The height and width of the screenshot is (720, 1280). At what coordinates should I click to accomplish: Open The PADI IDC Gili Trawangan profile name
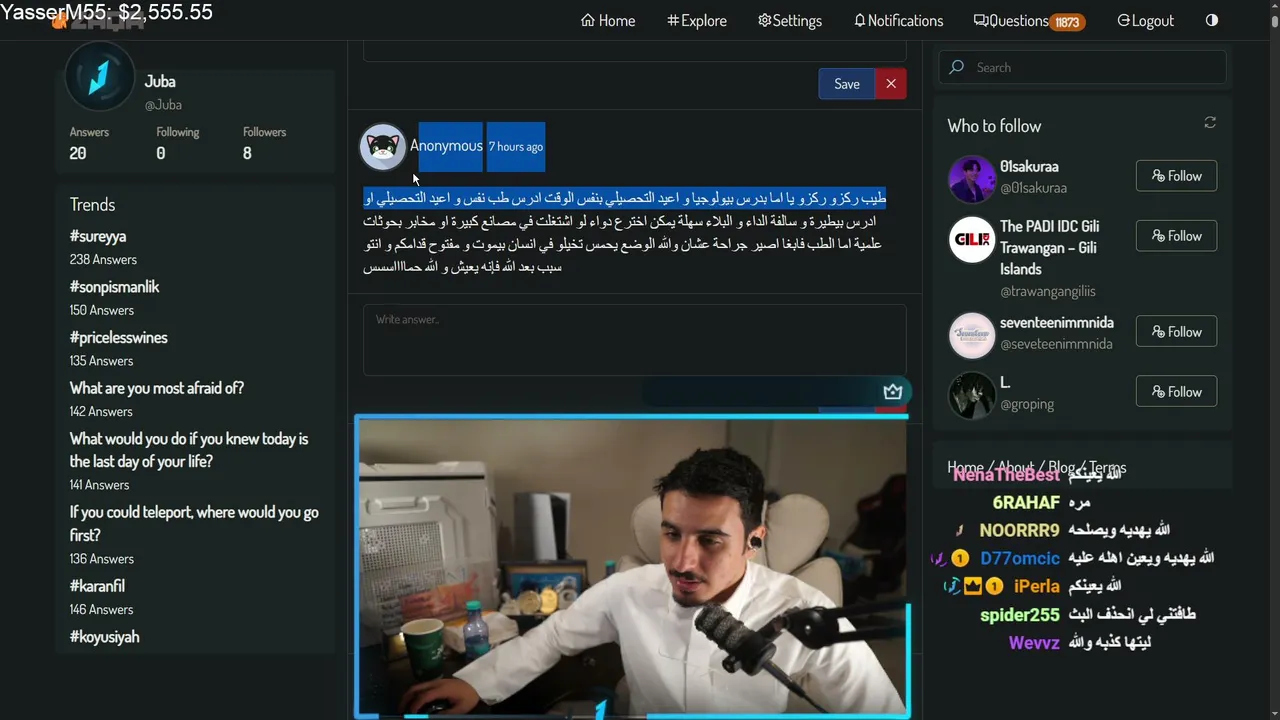coord(1049,248)
